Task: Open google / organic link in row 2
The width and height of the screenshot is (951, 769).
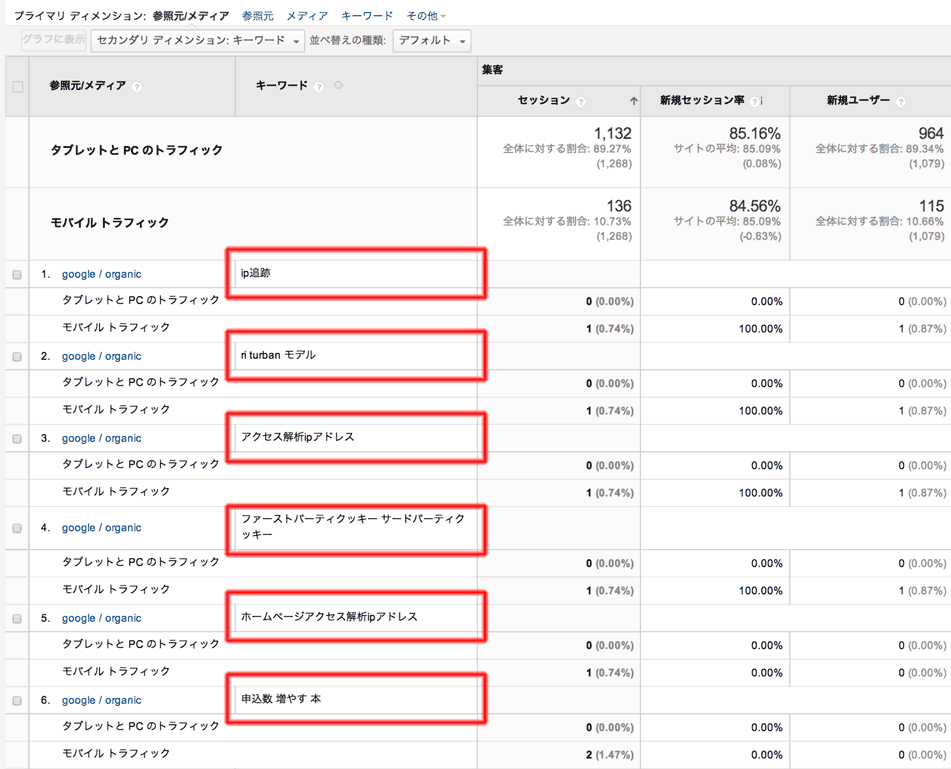Action: (101, 356)
